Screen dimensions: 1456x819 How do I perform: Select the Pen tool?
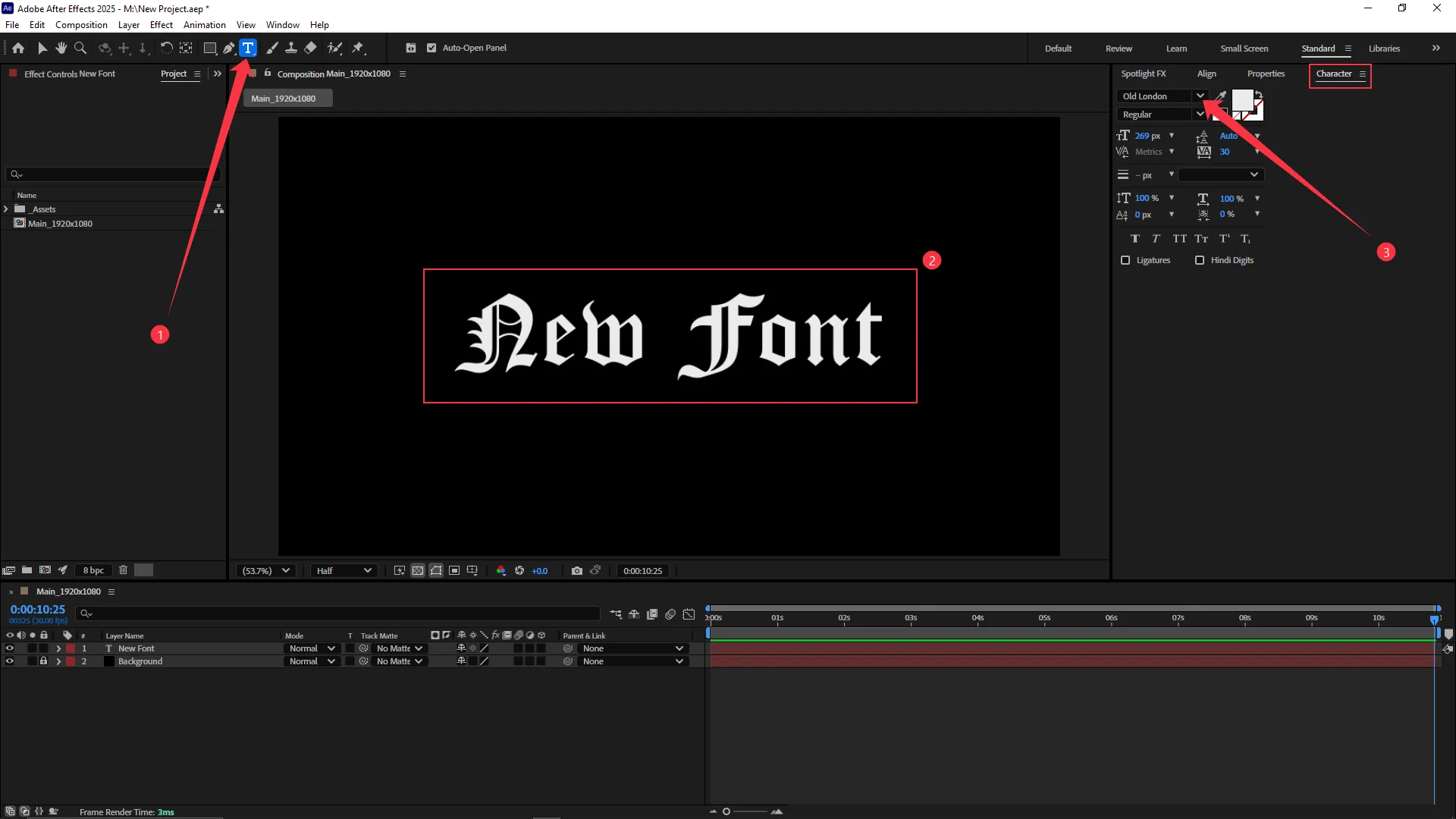(228, 48)
